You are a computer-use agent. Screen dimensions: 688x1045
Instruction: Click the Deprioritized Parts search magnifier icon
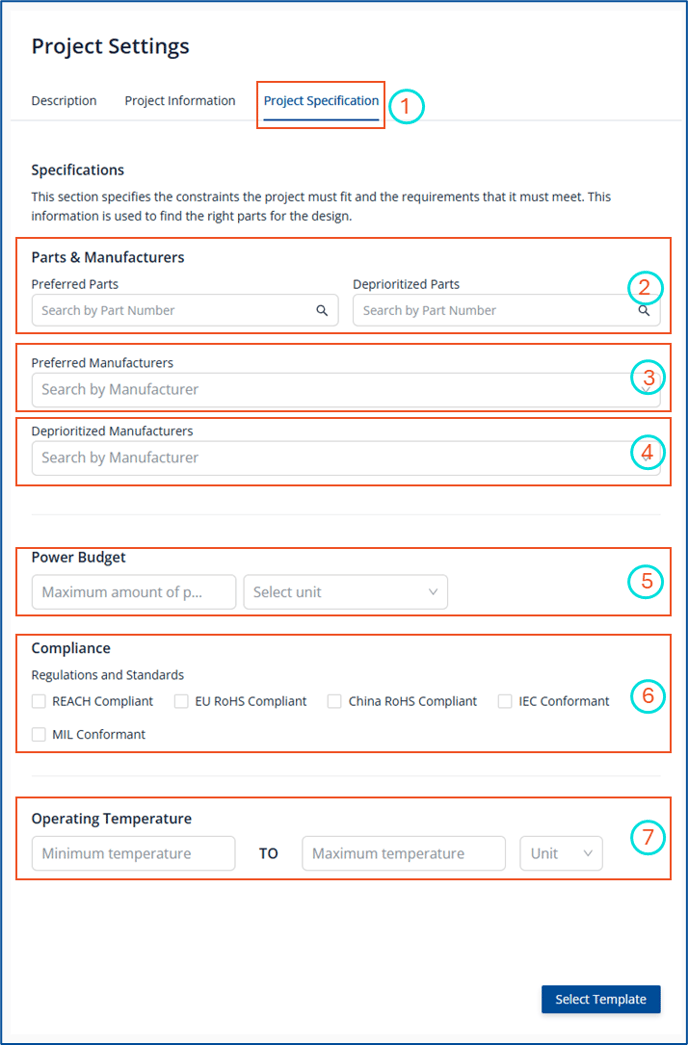click(x=644, y=311)
